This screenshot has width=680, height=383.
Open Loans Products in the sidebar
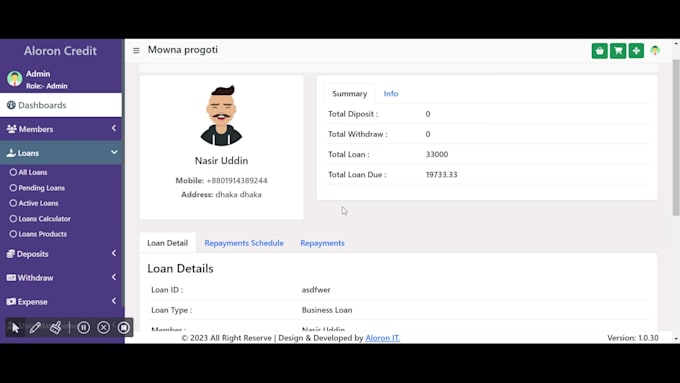(x=38, y=234)
